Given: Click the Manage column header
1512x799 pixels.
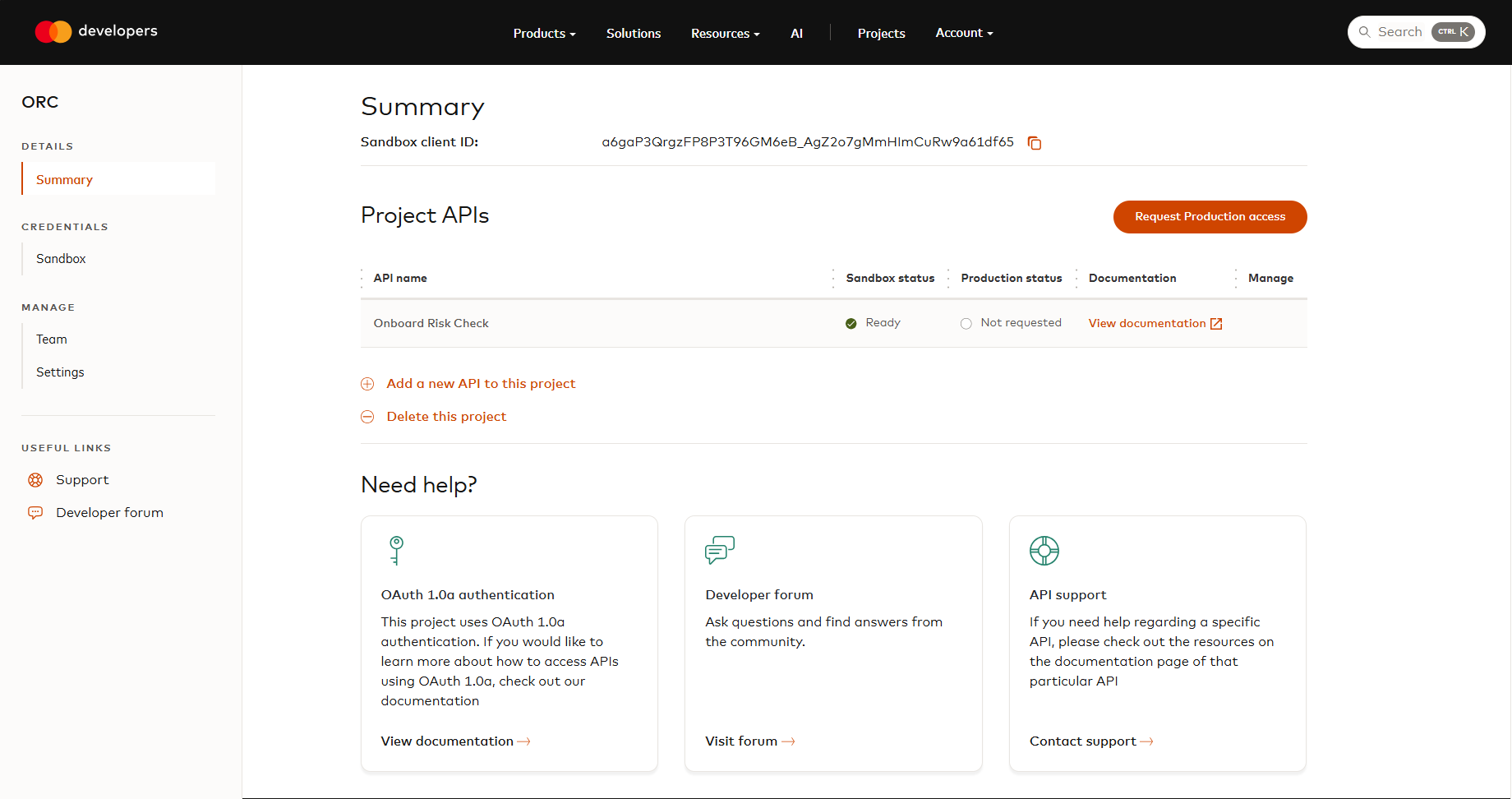Looking at the screenshot, I should 1270,279.
